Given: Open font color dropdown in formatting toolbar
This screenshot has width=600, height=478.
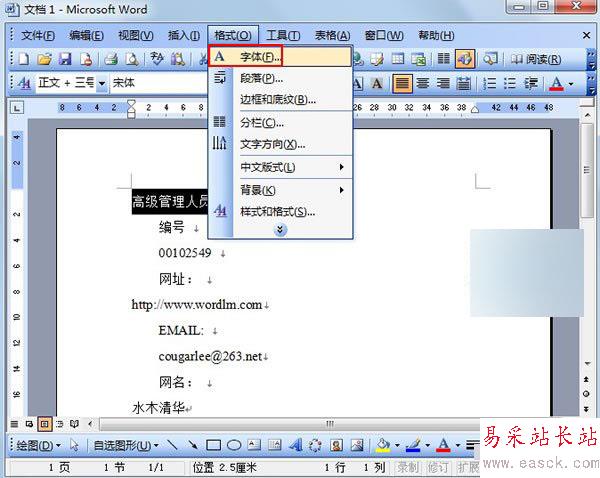Looking at the screenshot, I should point(571,83).
